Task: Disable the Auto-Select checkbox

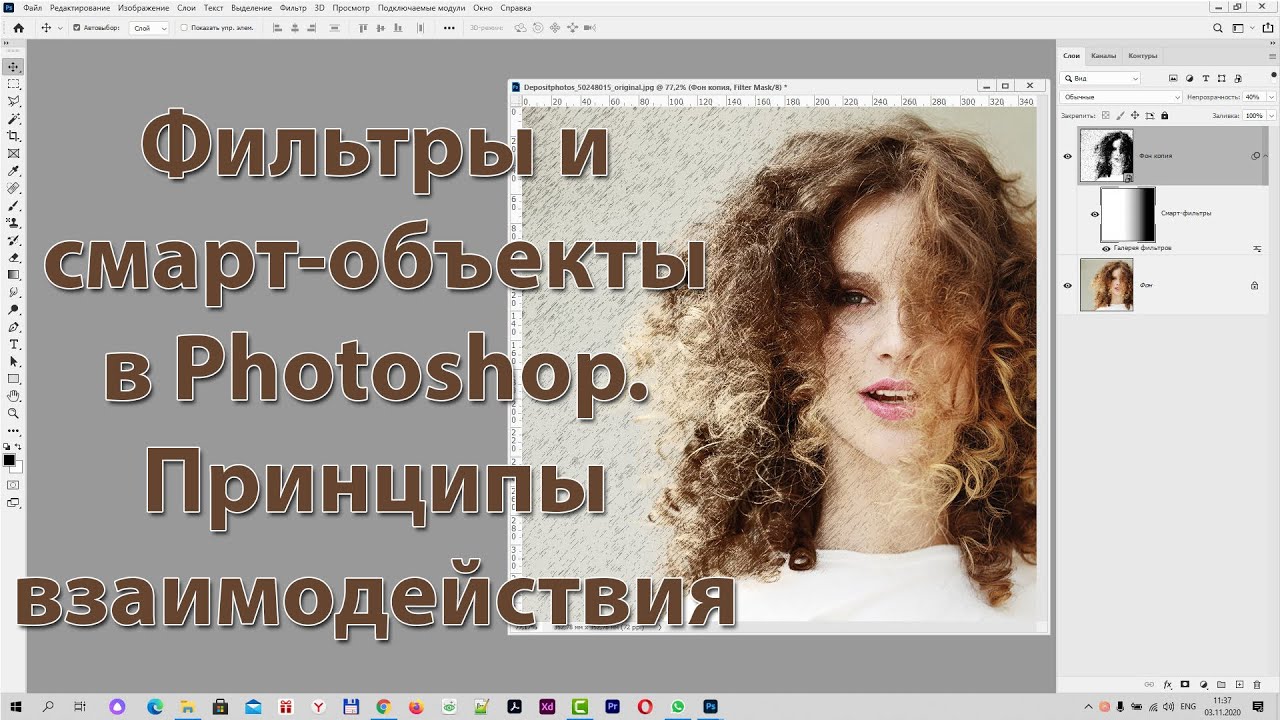Action: (77, 28)
